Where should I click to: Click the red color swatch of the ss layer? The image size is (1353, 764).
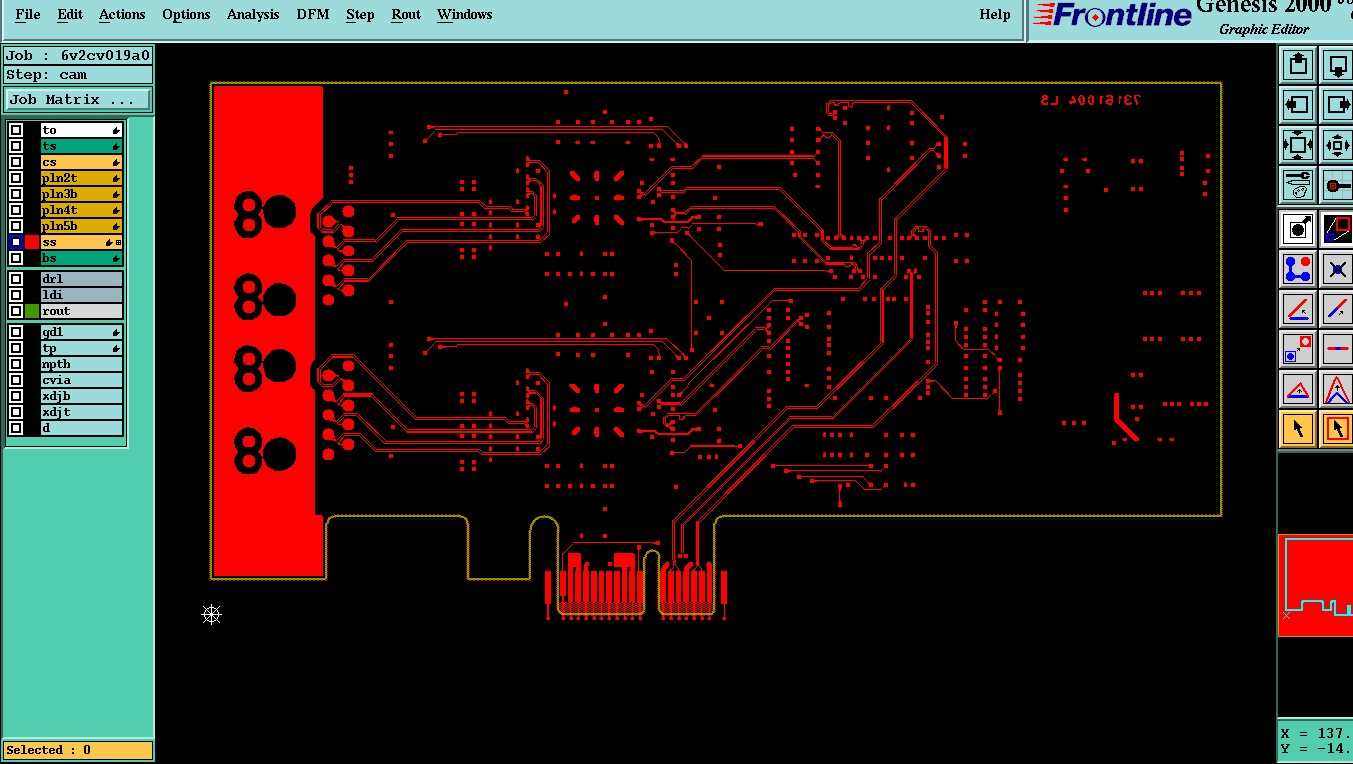tap(32, 242)
